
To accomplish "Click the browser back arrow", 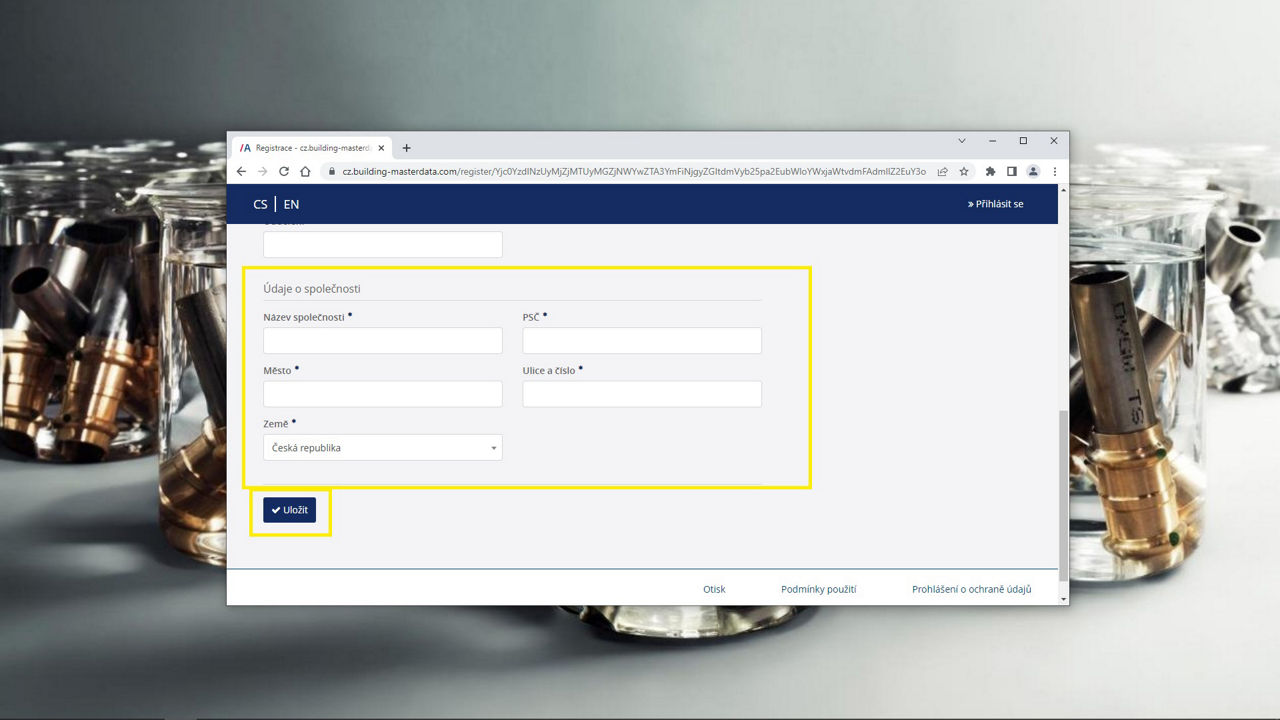I will (241, 171).
